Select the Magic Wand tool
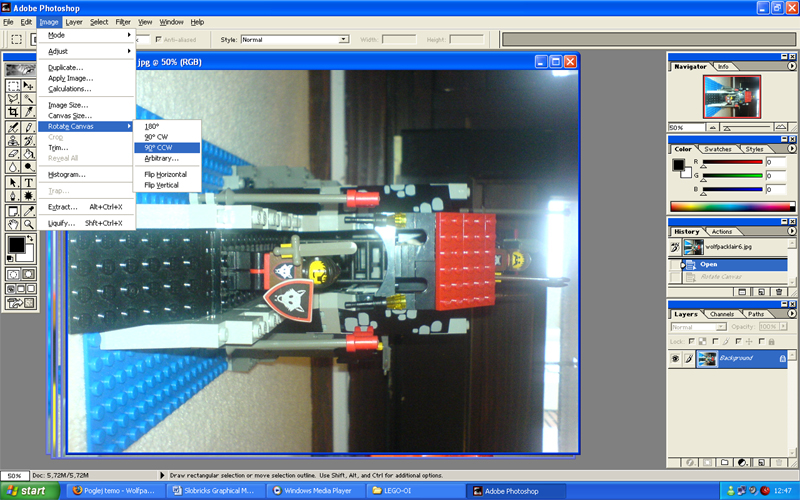Image resolution: width=800 pixels, height=500 pixels. tap(29, 98)
